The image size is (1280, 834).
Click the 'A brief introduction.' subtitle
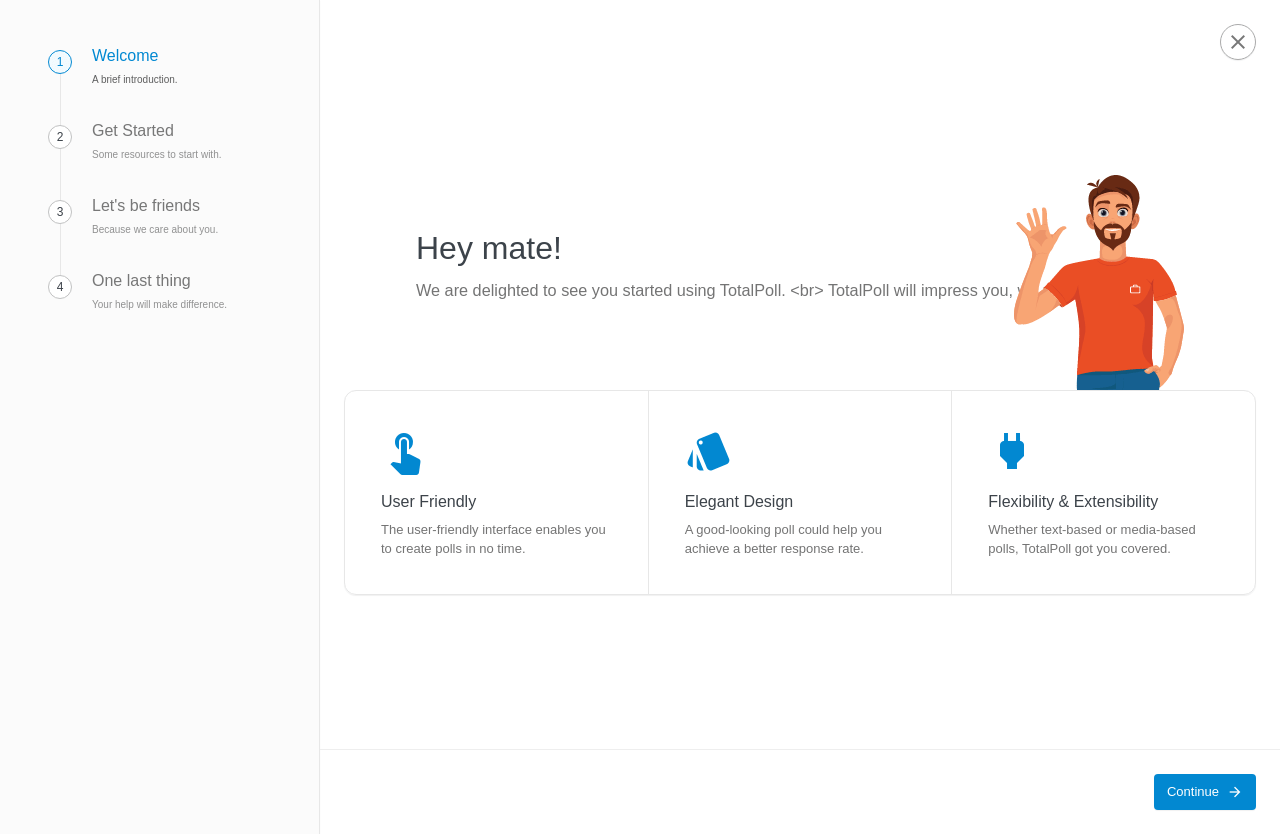point(135,80)
